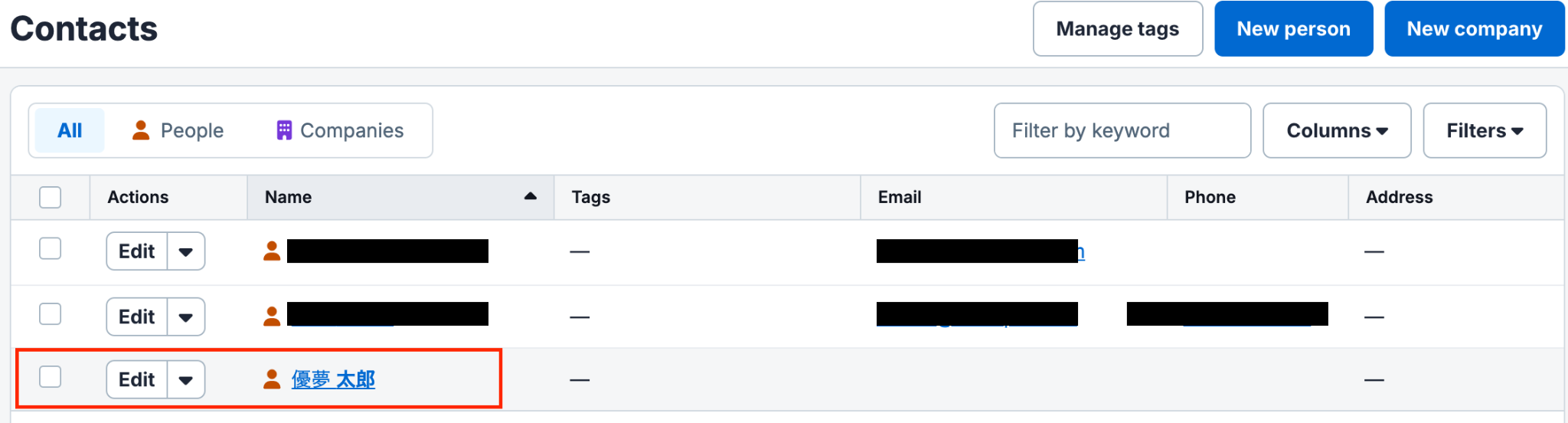Open the 優夢 太郎 contact link

point(333,379)
